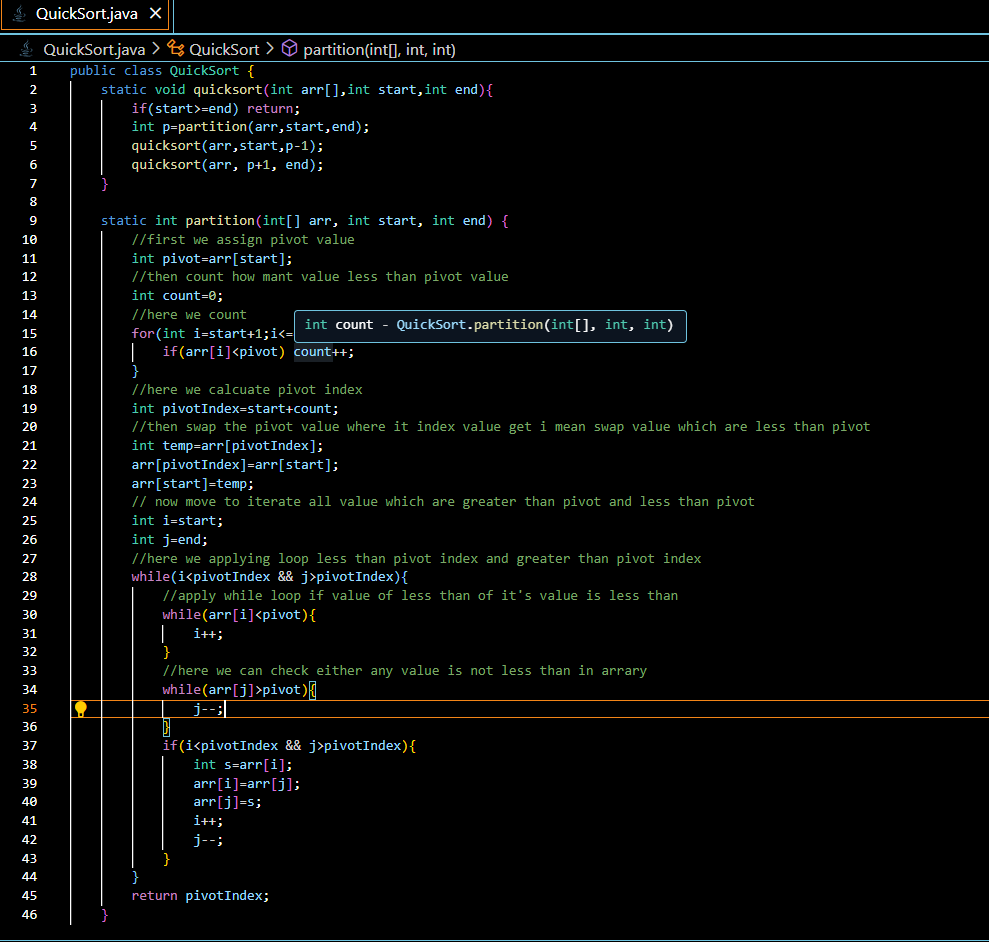This screenshot has height=942, width=989.
Task: Click the hover tooltip 'int count - QuickSort.partition'
Action: (490, 326)
